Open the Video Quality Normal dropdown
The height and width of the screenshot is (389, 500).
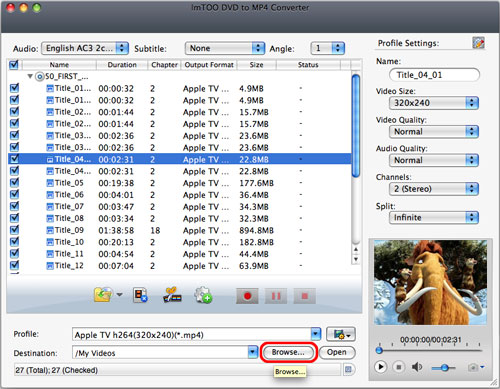[x=434, y=132]
